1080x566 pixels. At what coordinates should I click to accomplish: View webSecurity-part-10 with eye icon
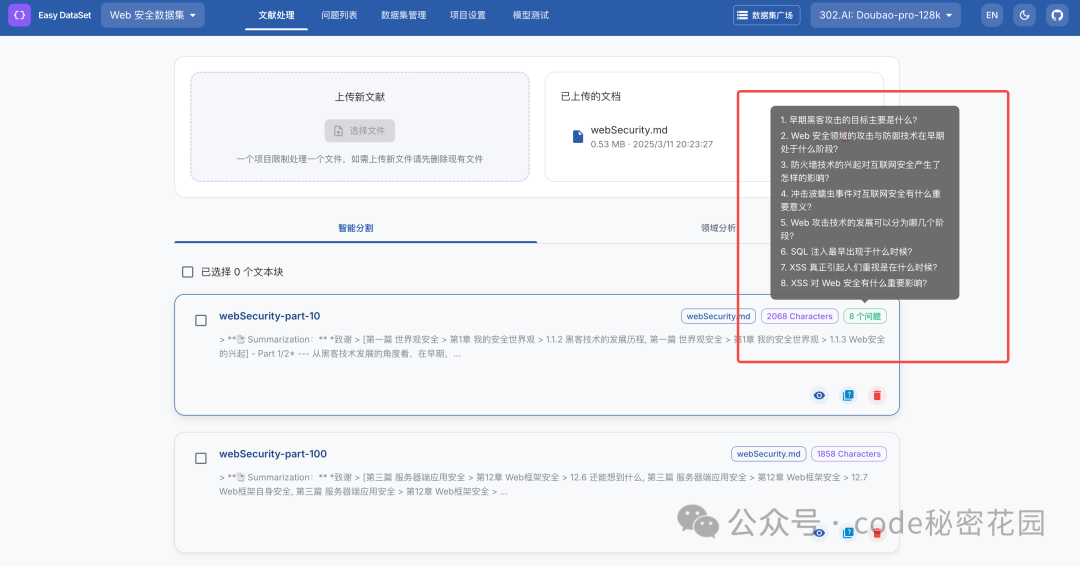coord(819,395)
